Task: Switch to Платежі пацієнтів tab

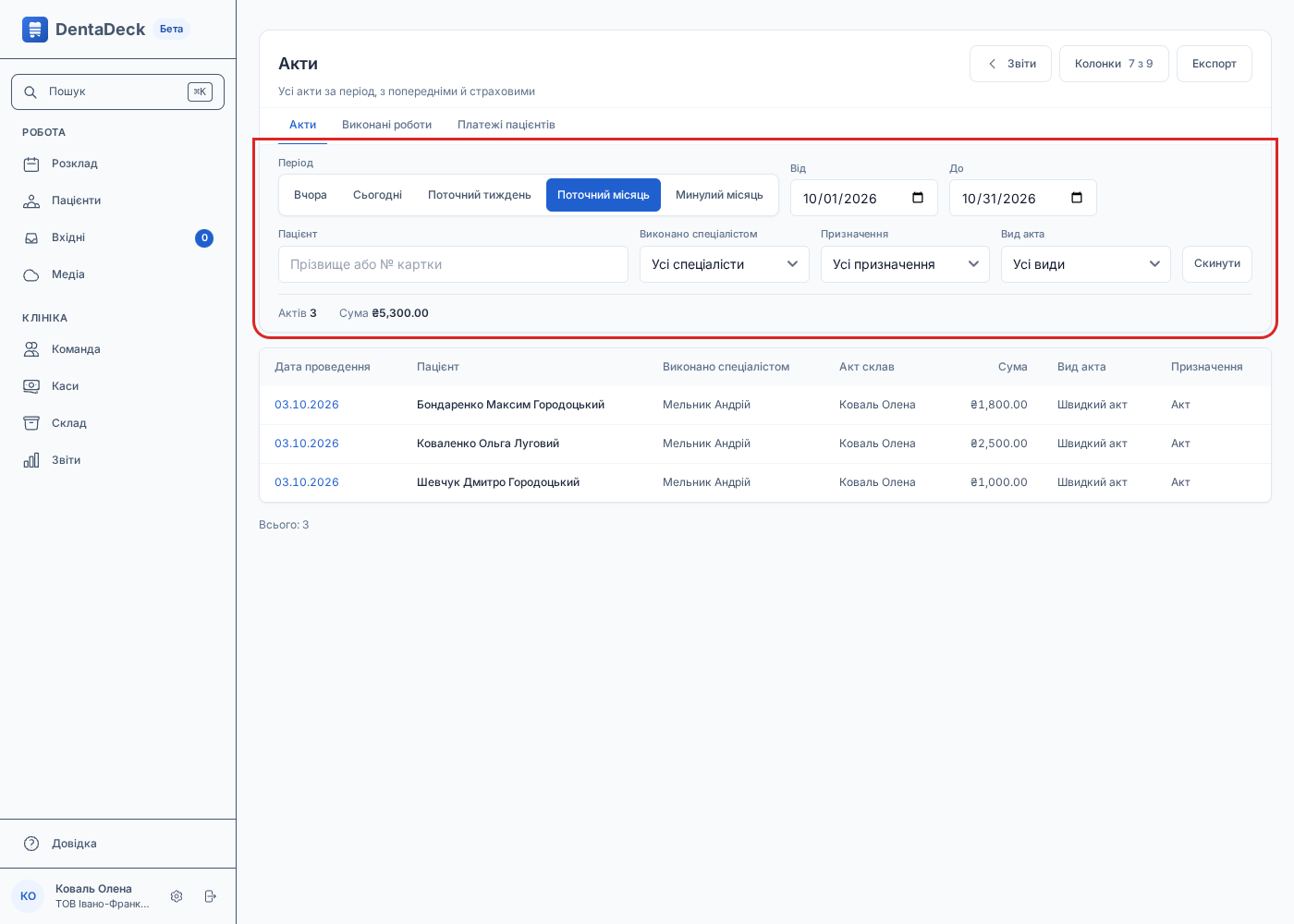Action: coord(507,125)
